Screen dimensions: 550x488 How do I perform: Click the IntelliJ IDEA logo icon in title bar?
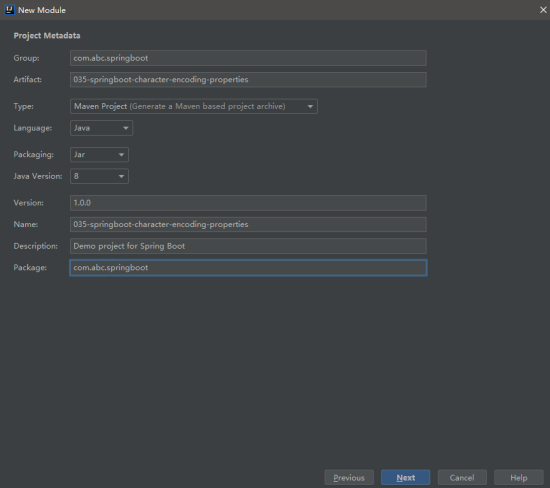click(9, 10)
